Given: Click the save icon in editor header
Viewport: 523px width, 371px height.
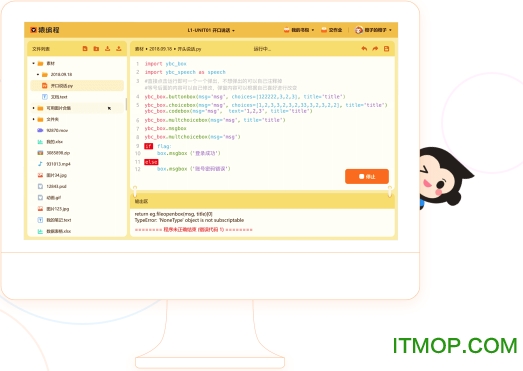Looking at the screenshot, I should tap(387, 49).
